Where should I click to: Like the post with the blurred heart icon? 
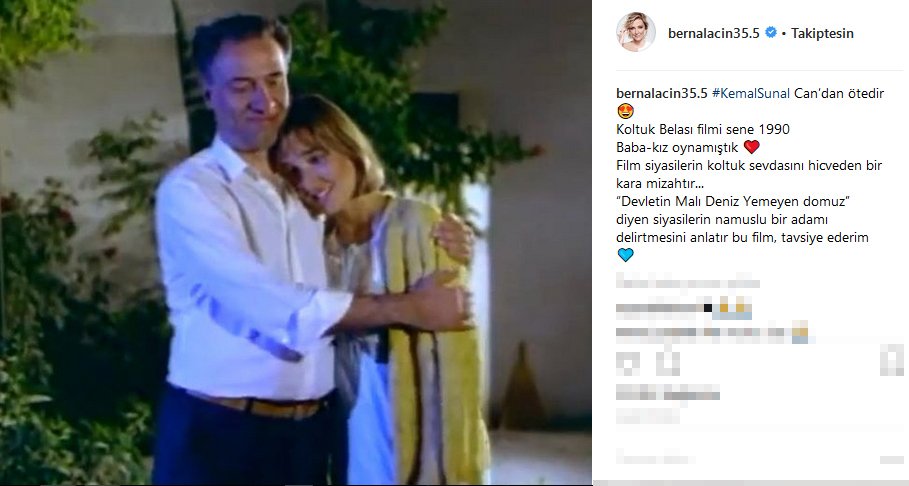click(x=628, y=364)
